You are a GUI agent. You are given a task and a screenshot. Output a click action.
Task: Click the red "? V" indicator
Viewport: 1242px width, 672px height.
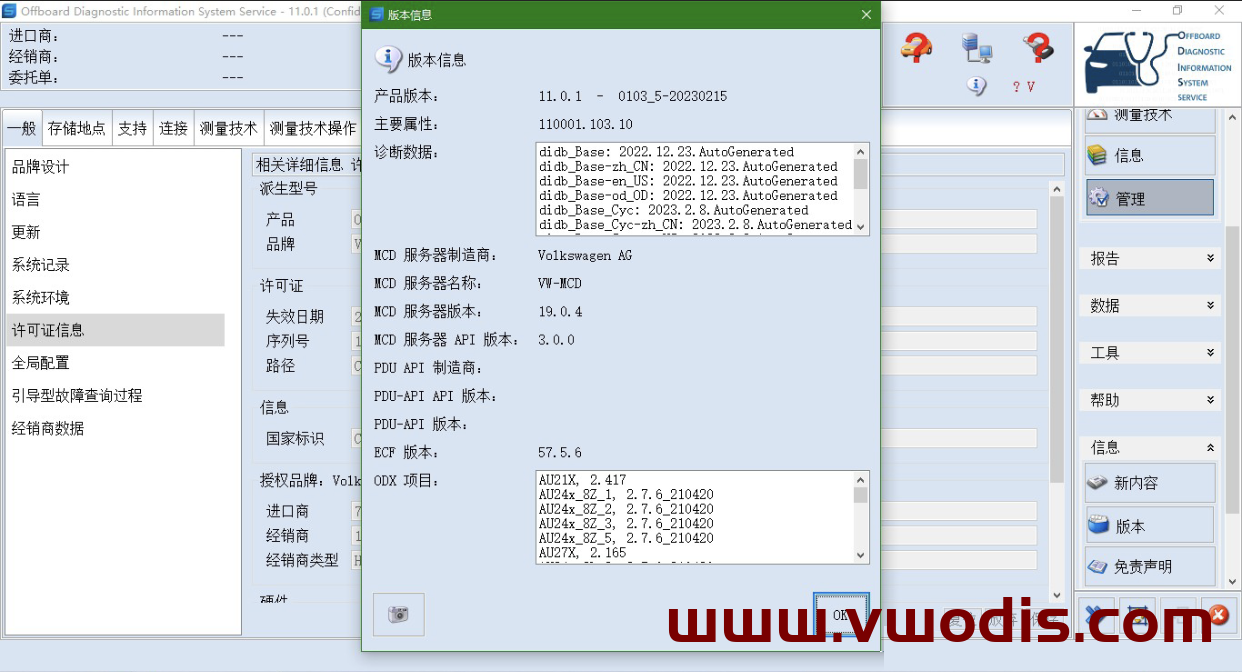(1023, 87)
